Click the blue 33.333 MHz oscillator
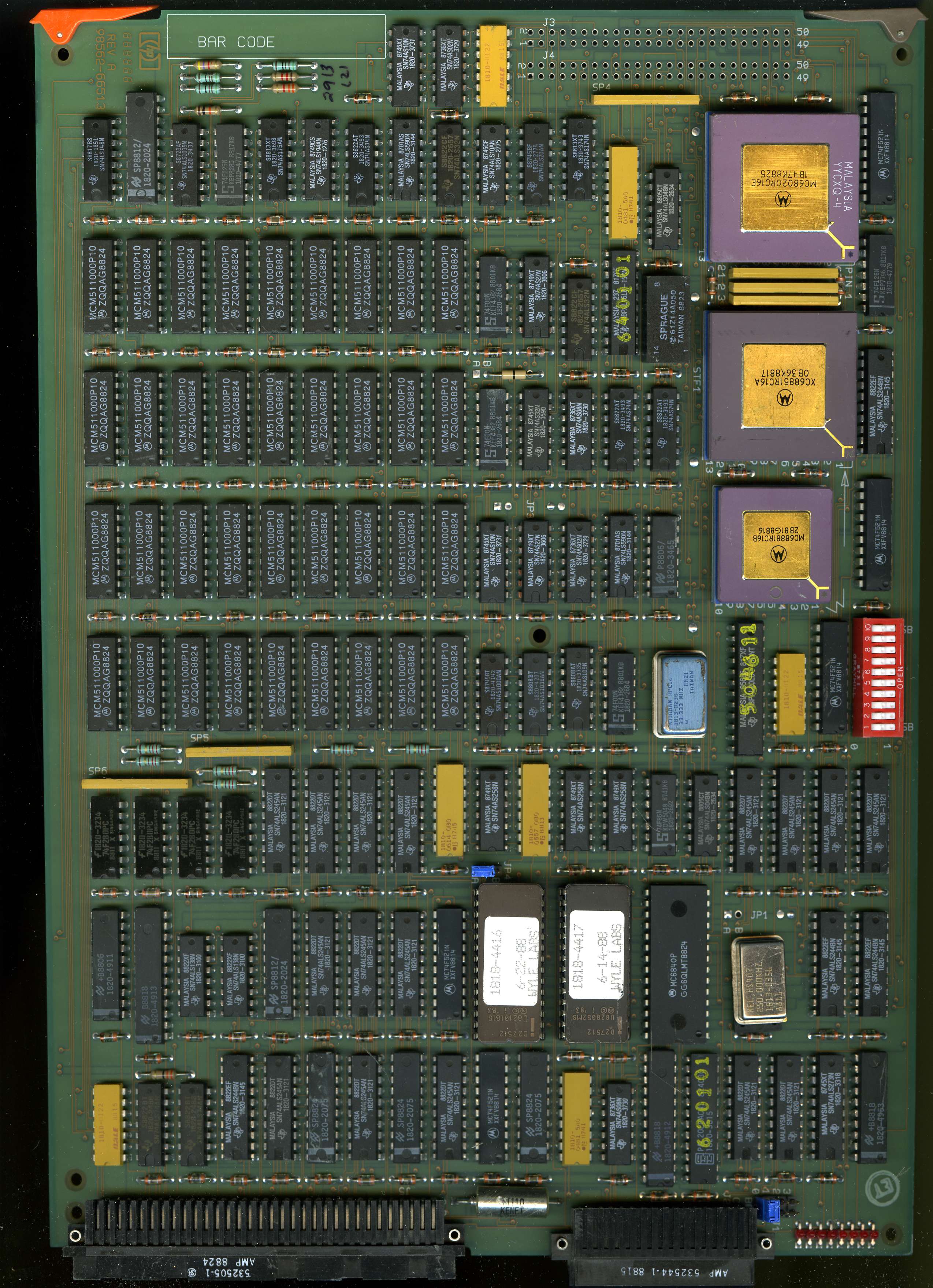This screenshot has height=1288, width=933. (x=680, y=694)
